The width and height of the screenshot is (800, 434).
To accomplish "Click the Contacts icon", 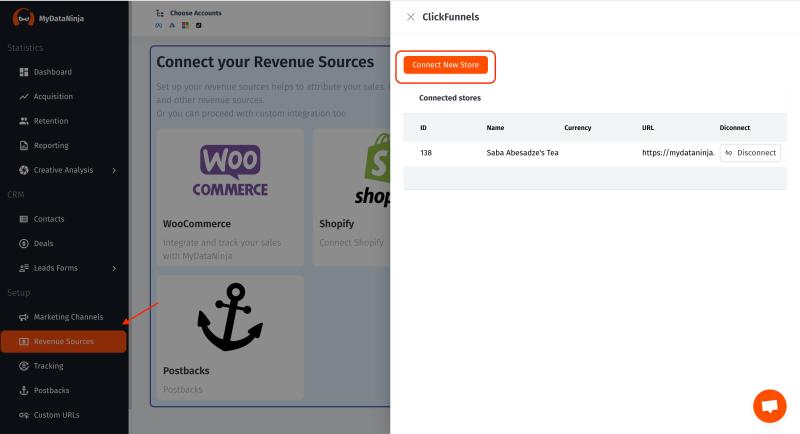I will 23,219.
